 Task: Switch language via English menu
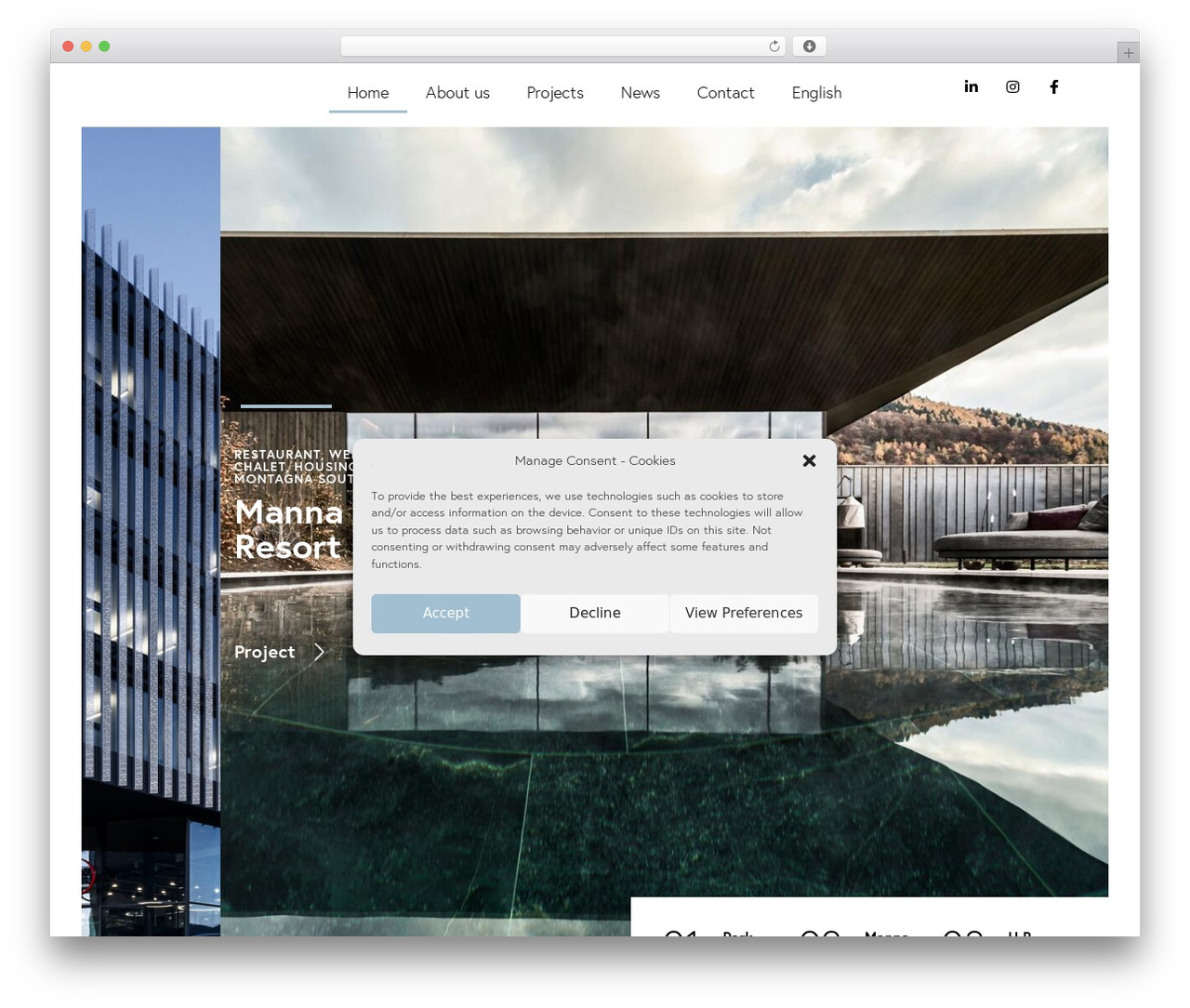pyautogui.click(x=816, y=93)
